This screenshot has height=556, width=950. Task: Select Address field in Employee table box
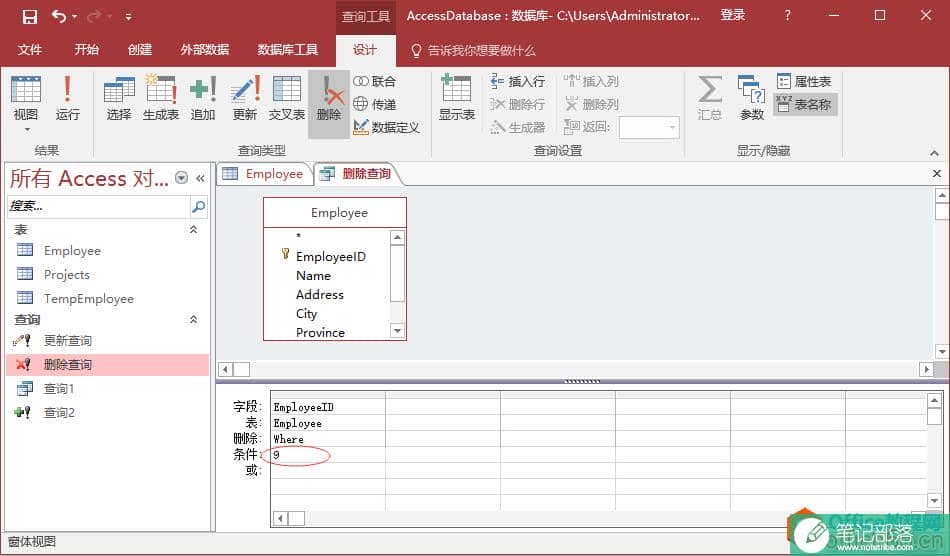click(x=320, y=295)
